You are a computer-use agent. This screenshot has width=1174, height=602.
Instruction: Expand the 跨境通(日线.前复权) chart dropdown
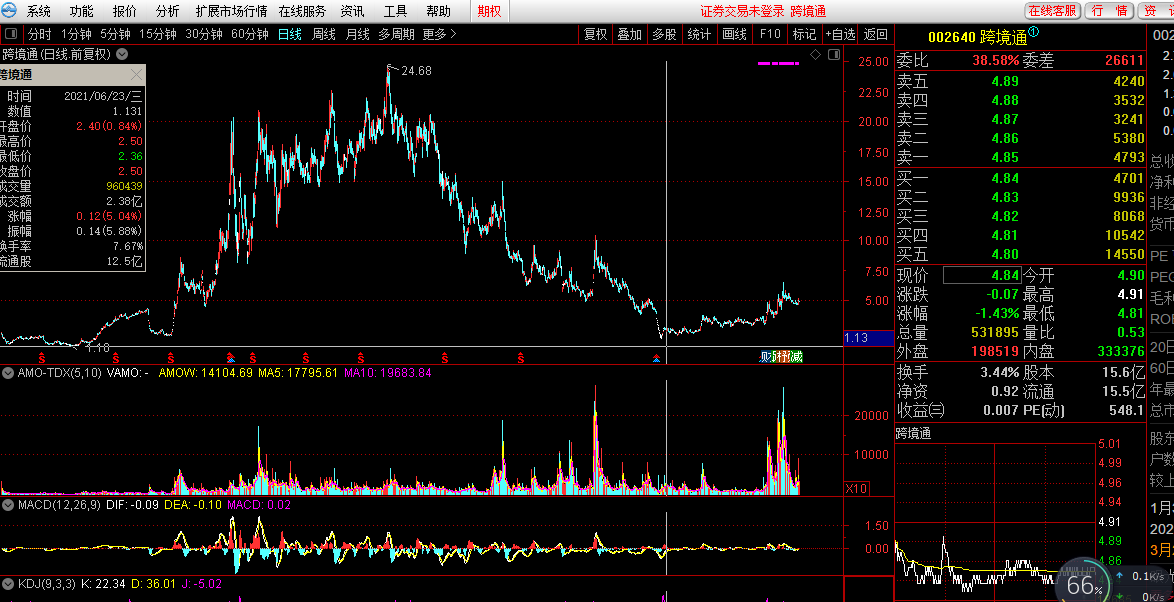122,54
